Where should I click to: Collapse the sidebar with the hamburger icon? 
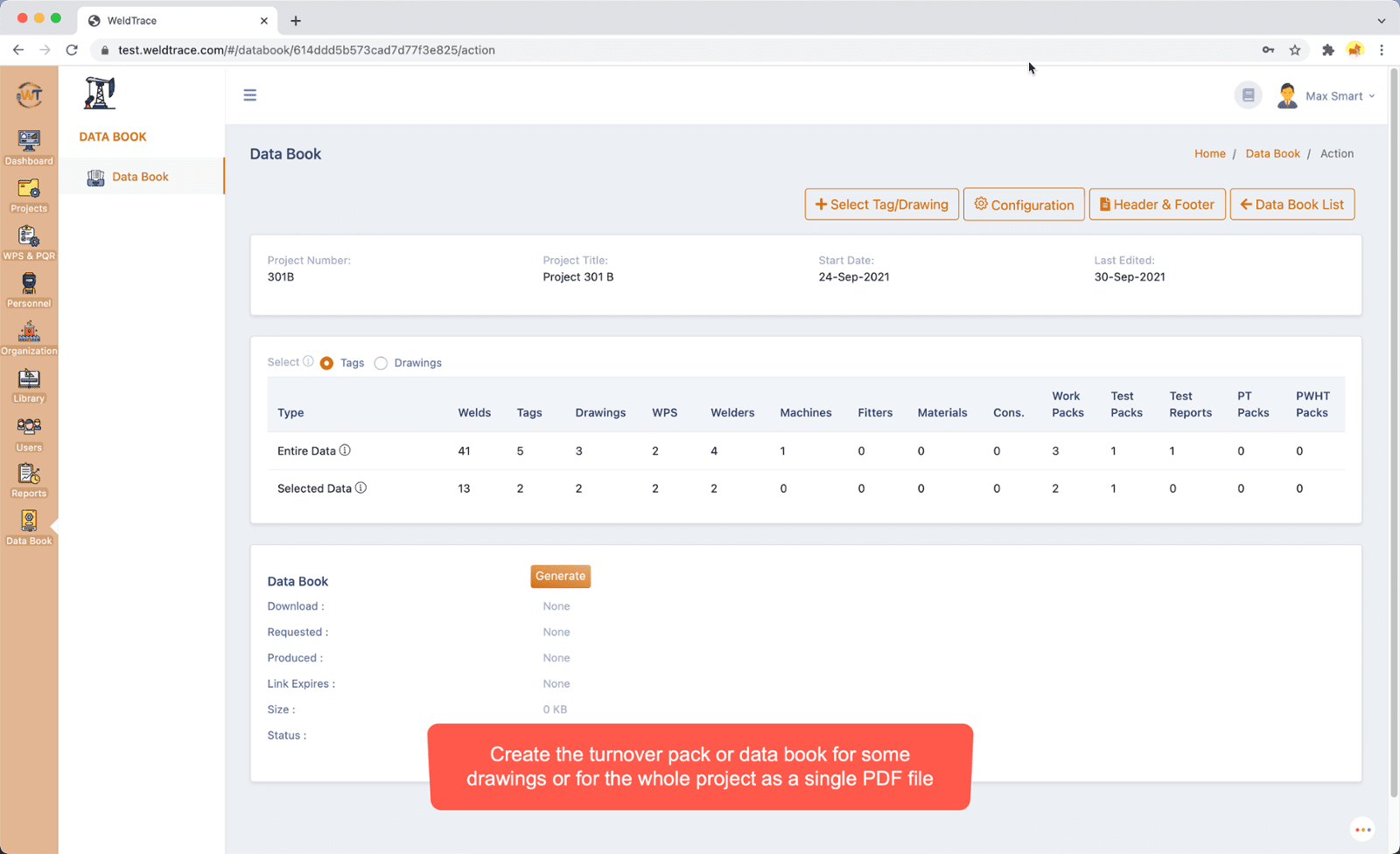pos(249,94)
